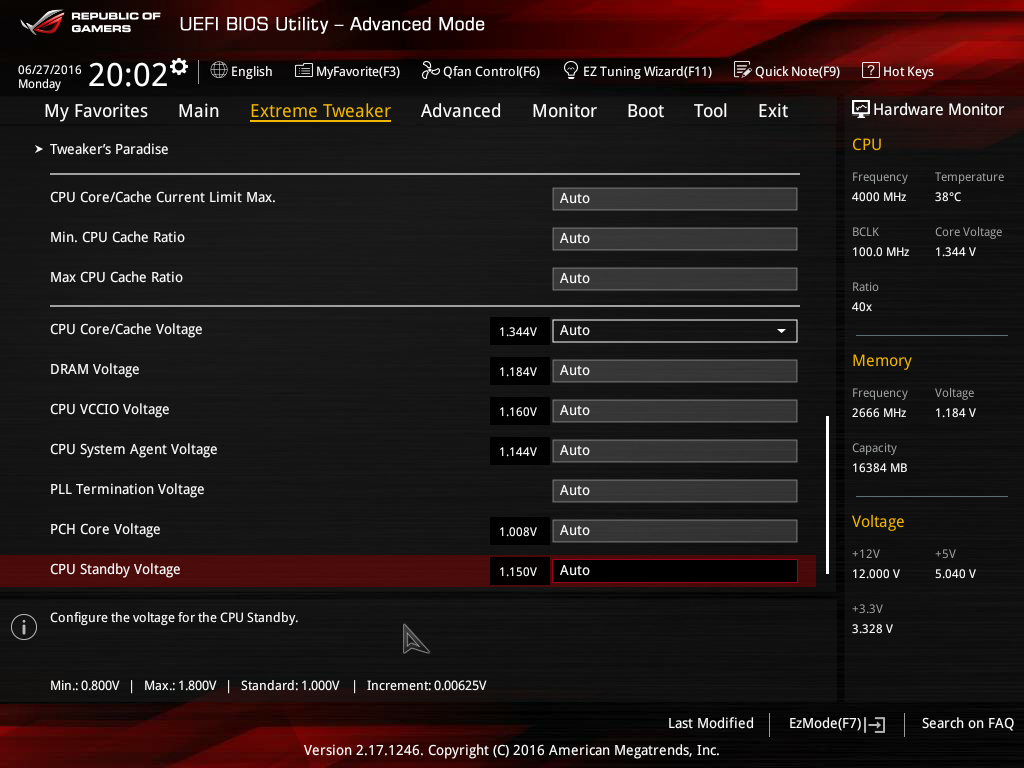Open the Monitor tab
Screen dimensions: 1024x768
(x=564, y=111)
